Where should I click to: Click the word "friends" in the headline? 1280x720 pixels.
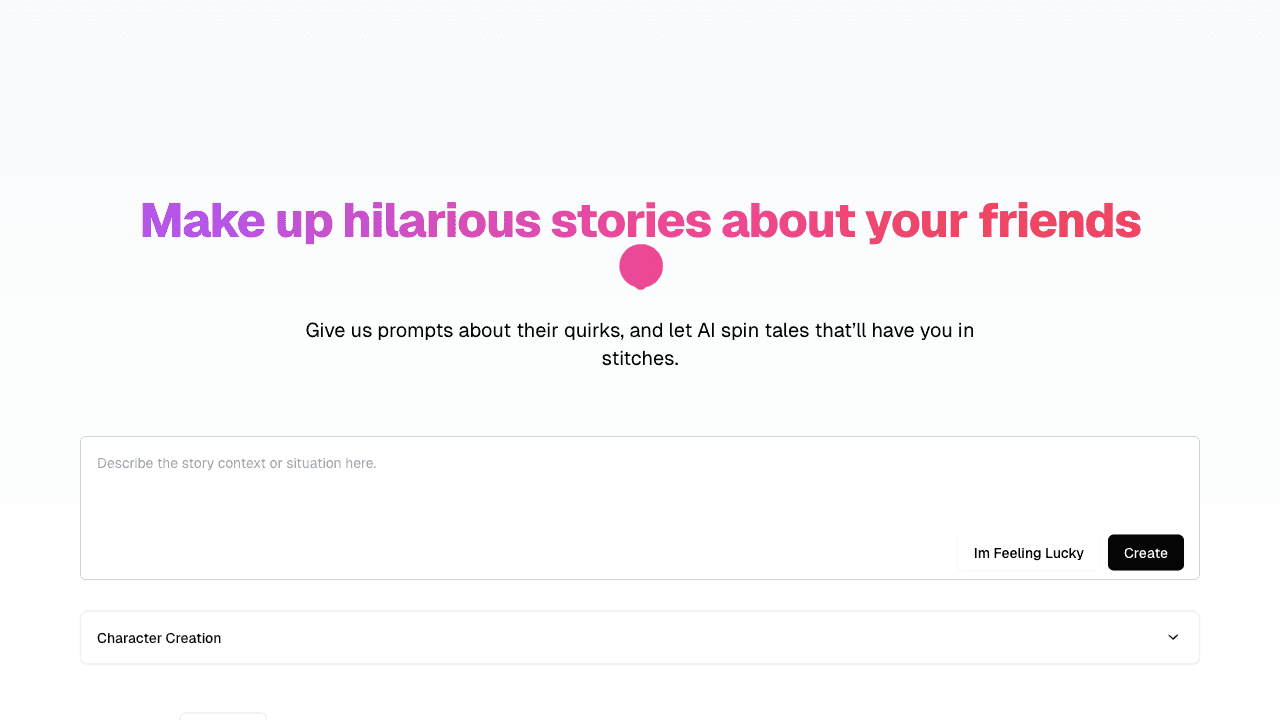(x=1059, y=221)
